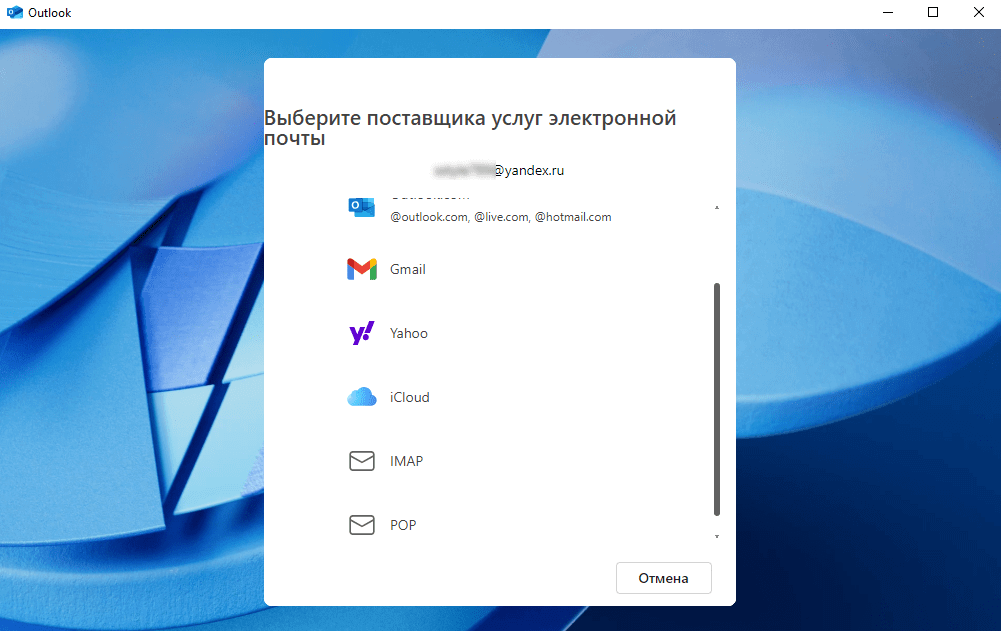Choose the Yahoo provider label
The image size is (1001, 631).
click(x=409, y=333)
